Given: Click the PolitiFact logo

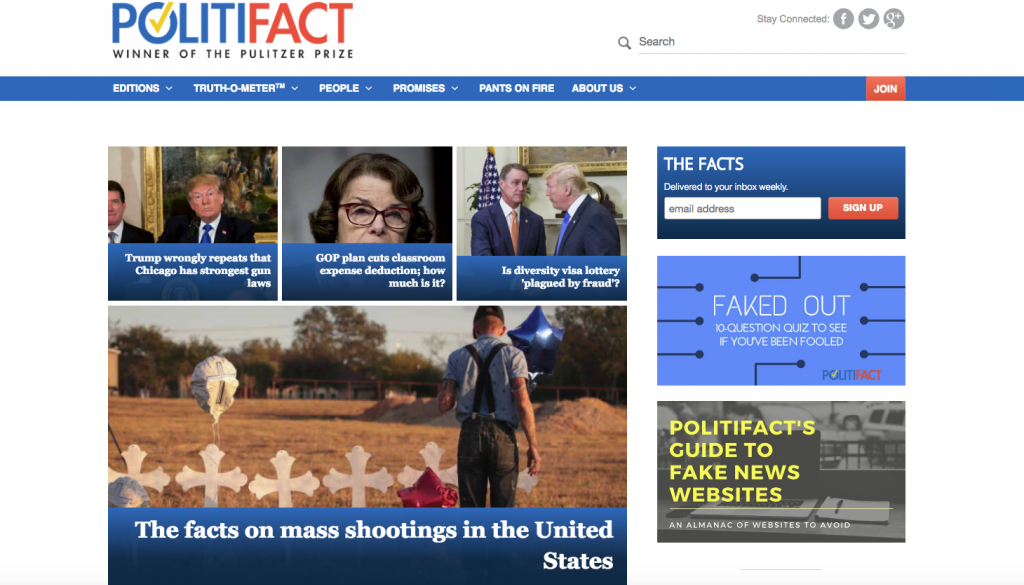Looking at the screenshot, I should pos(232,31).
